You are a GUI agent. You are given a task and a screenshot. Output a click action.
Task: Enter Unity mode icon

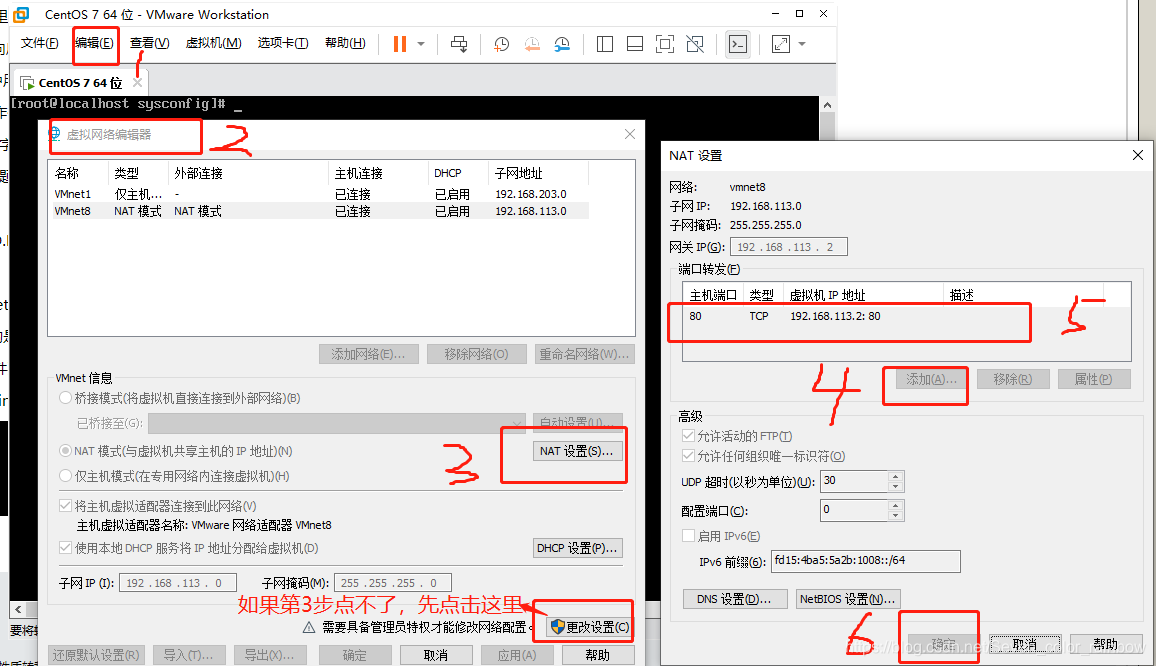(694, 44)
